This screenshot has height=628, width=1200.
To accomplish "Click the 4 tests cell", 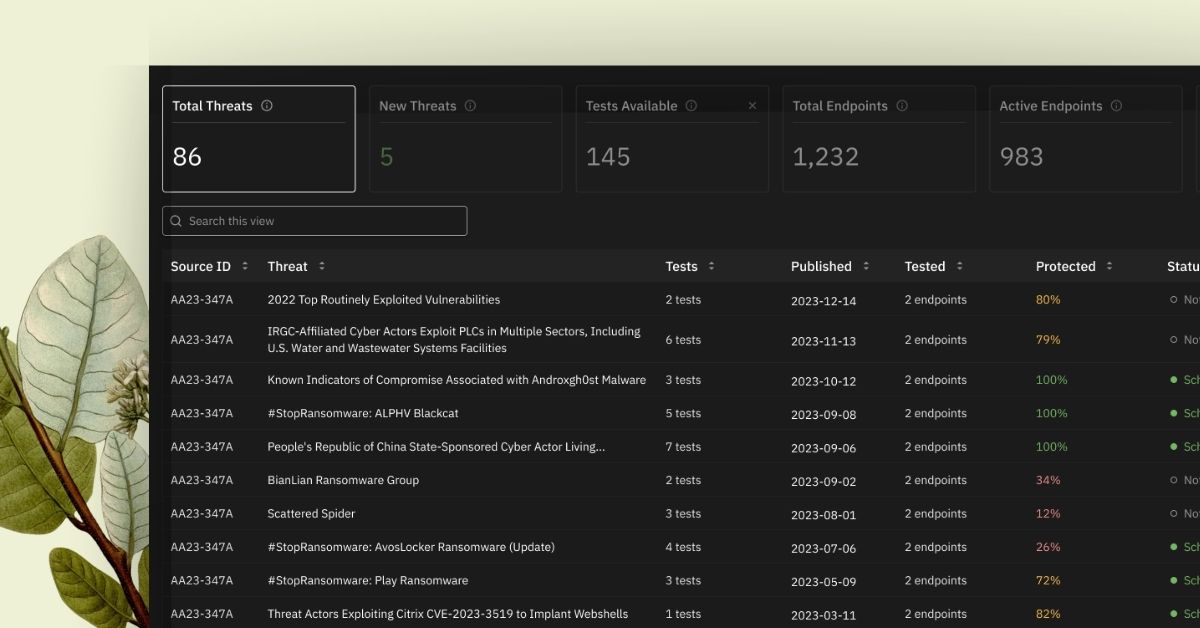I will (x=683, y=547).
